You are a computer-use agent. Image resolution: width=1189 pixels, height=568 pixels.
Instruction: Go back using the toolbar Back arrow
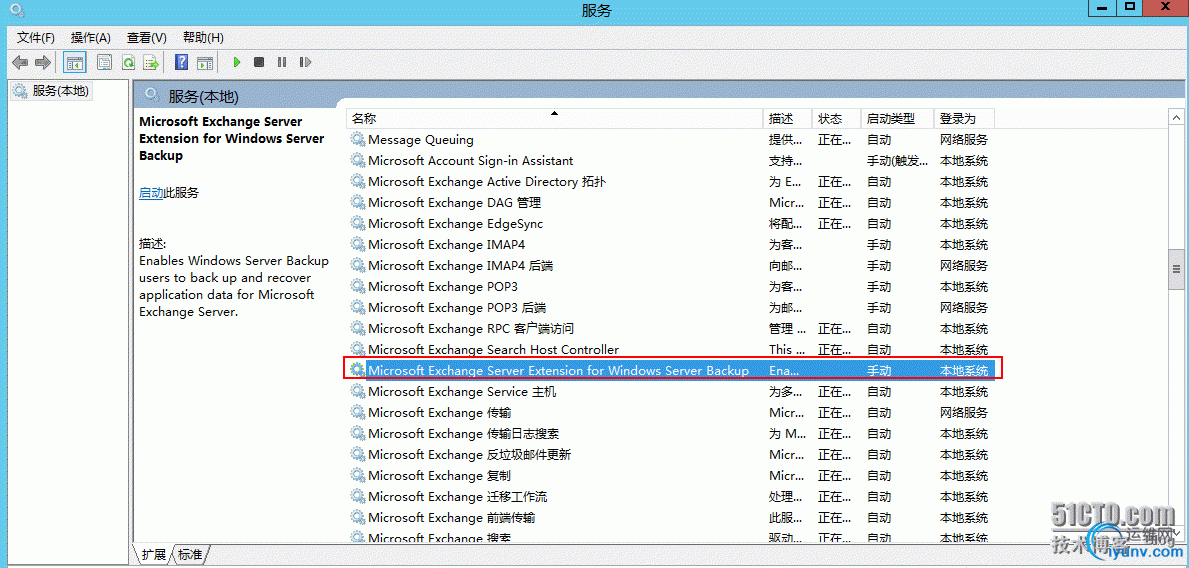[x=20, y=62]
